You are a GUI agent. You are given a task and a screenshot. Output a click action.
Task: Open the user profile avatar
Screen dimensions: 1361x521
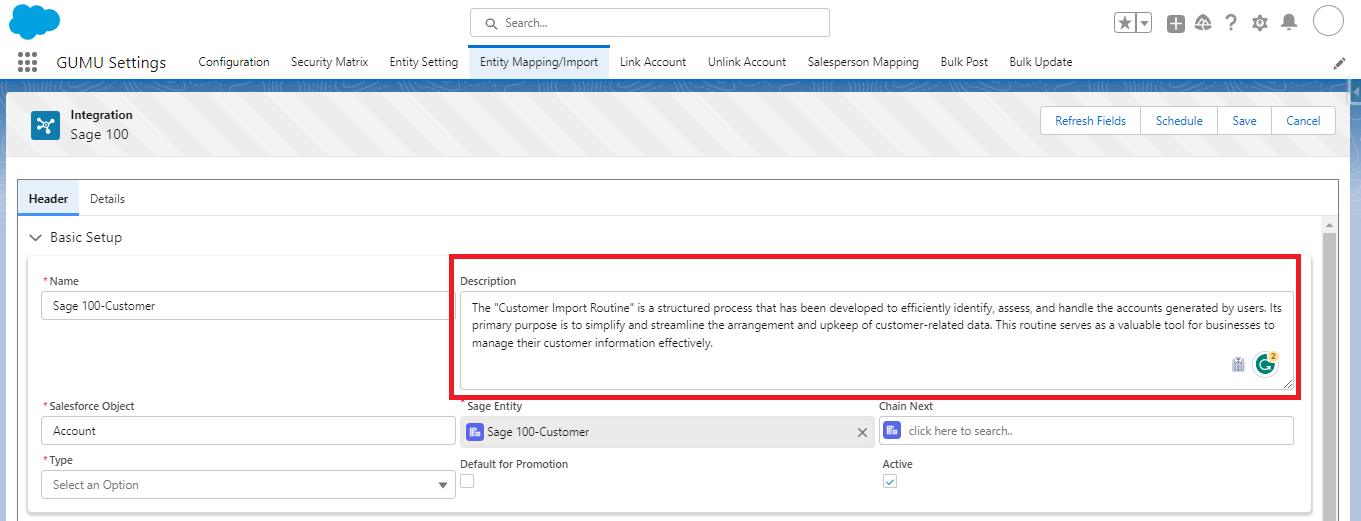tap(1328, 21)
